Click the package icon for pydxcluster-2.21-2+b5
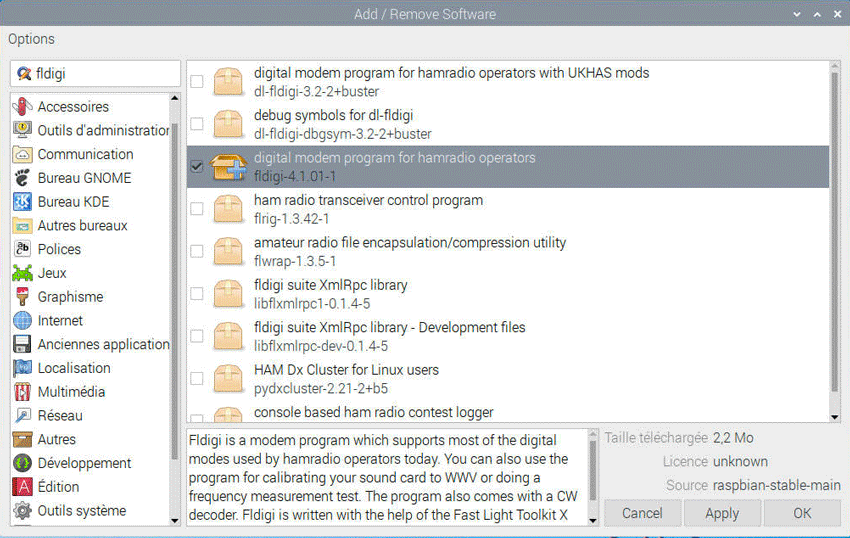This screenshot has height=538, width=850. 228,379
